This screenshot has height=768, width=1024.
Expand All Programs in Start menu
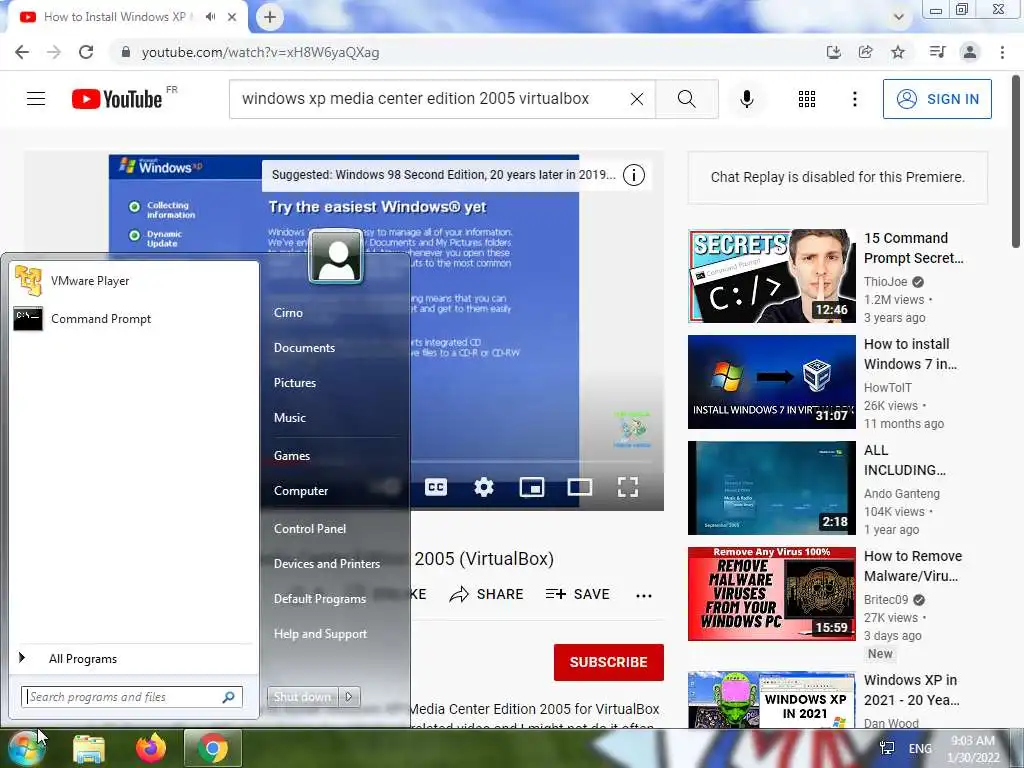tap(133, 658)
